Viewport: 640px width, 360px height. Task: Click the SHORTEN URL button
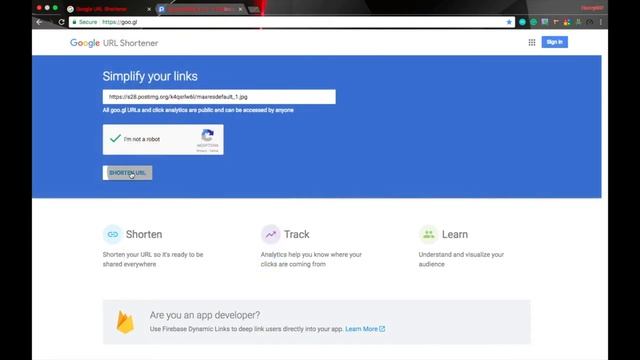[127, 173]
